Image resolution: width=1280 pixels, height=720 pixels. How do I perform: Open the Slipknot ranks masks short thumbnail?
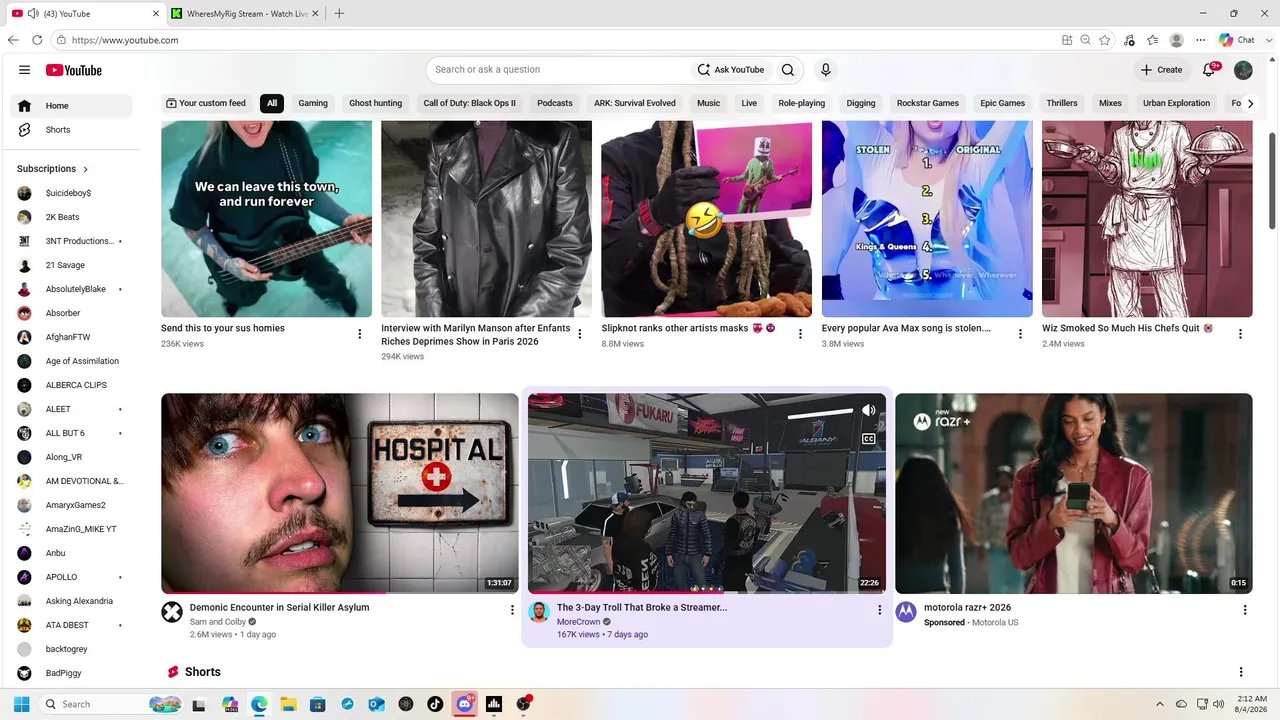[x=706, y=219]
